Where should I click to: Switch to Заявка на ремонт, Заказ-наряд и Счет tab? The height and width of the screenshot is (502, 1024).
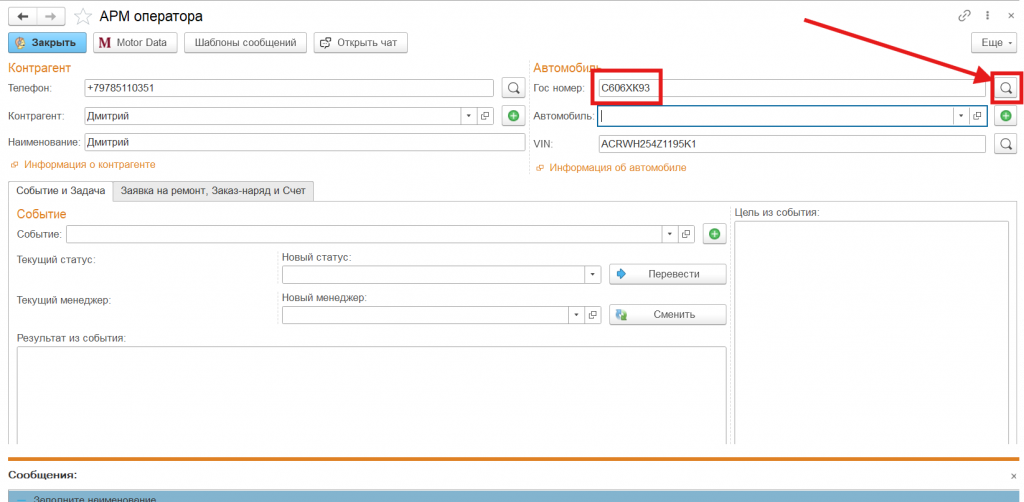[214, 190]
